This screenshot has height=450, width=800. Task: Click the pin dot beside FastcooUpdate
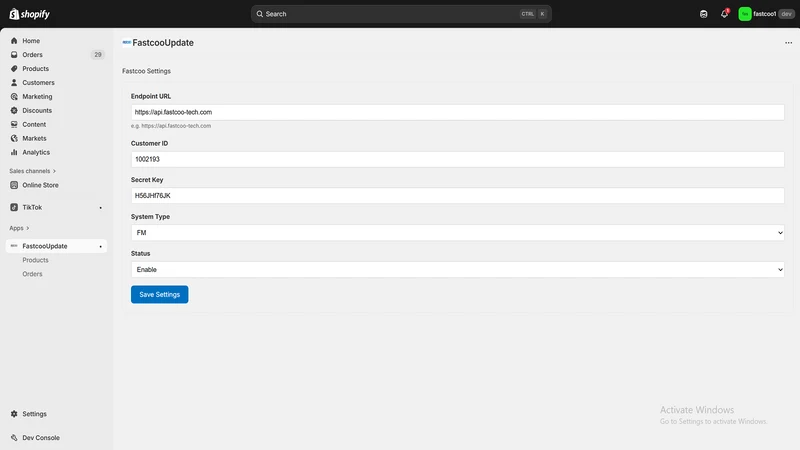pyautogui.click(x=101, y=246)
